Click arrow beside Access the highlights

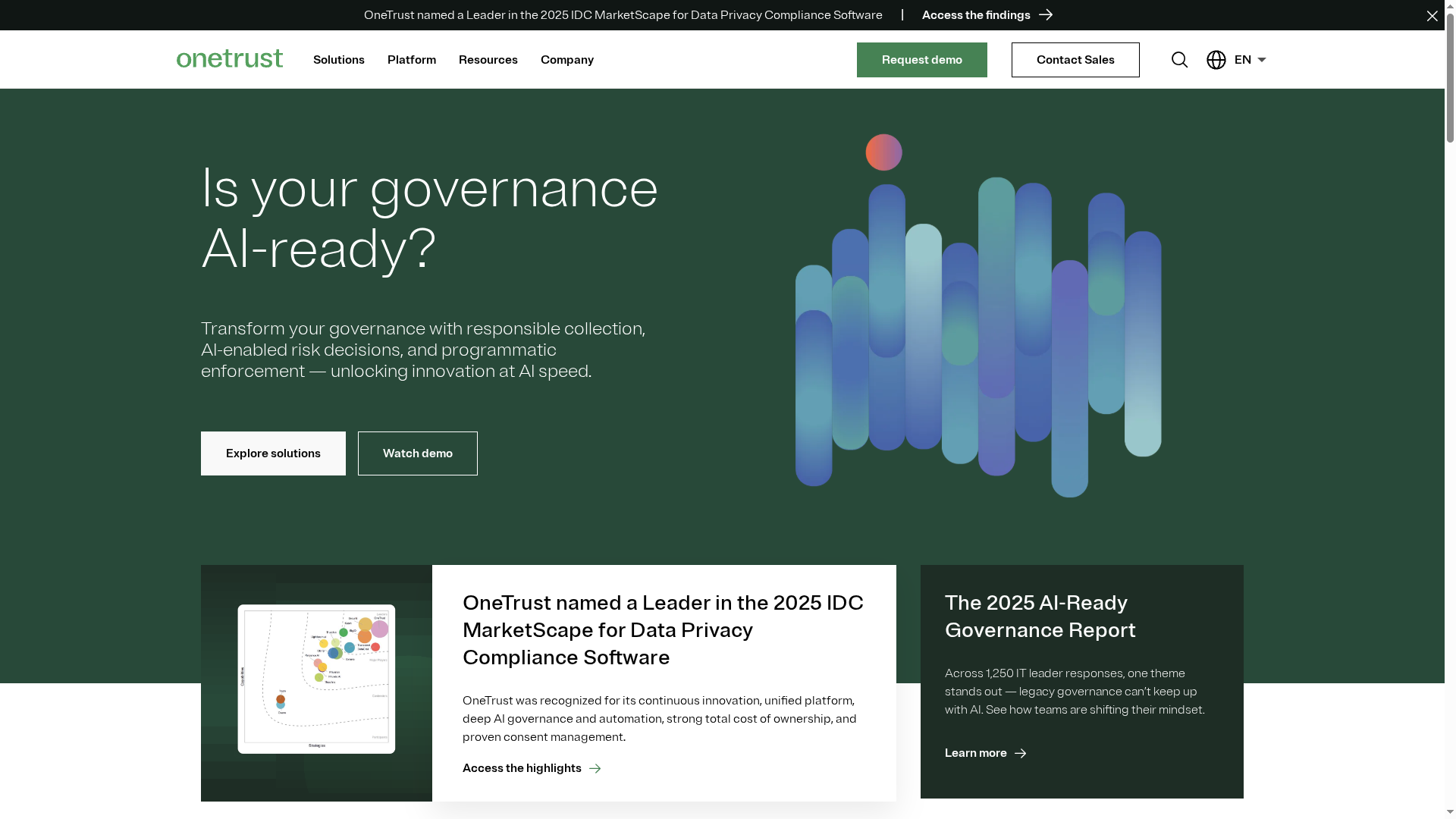click(x=595, y=769)
